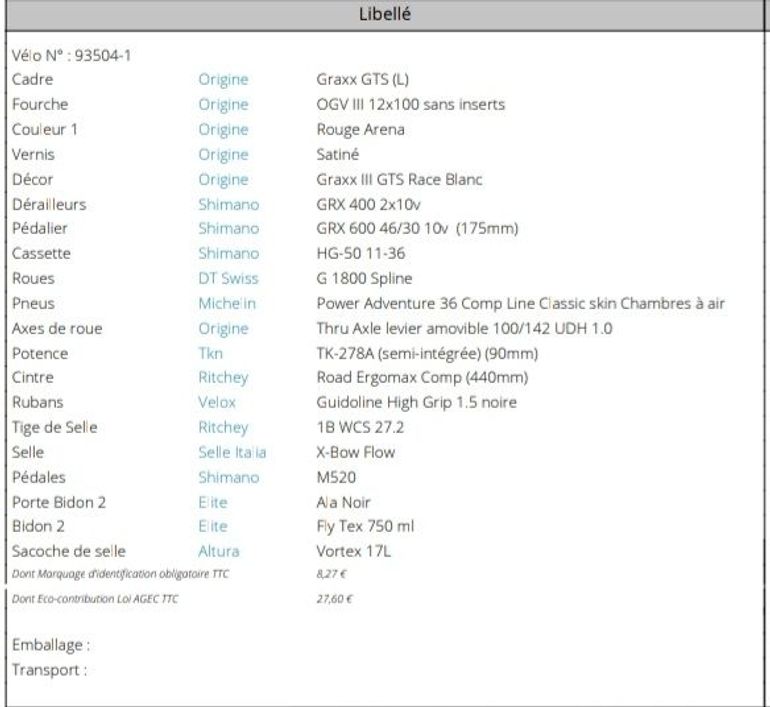Click Origine in Axes de roue row
Screen dimensions: 770x707
tap(223, 329)
